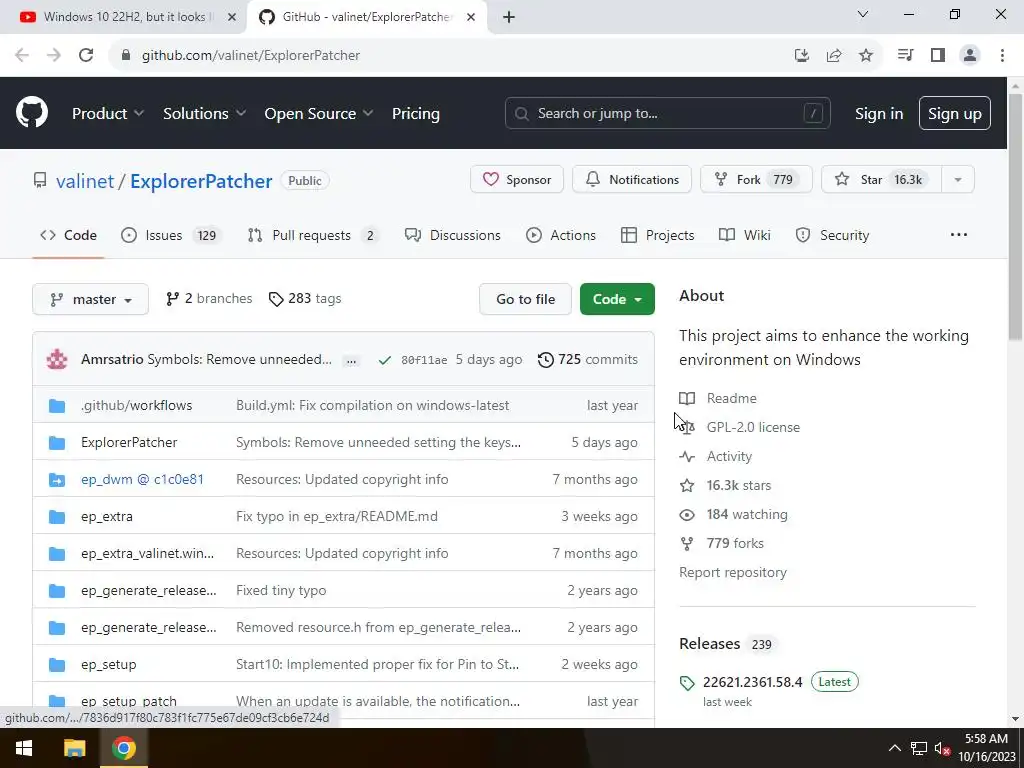
Task: Click the Sign up button
Action: point(955,114)
